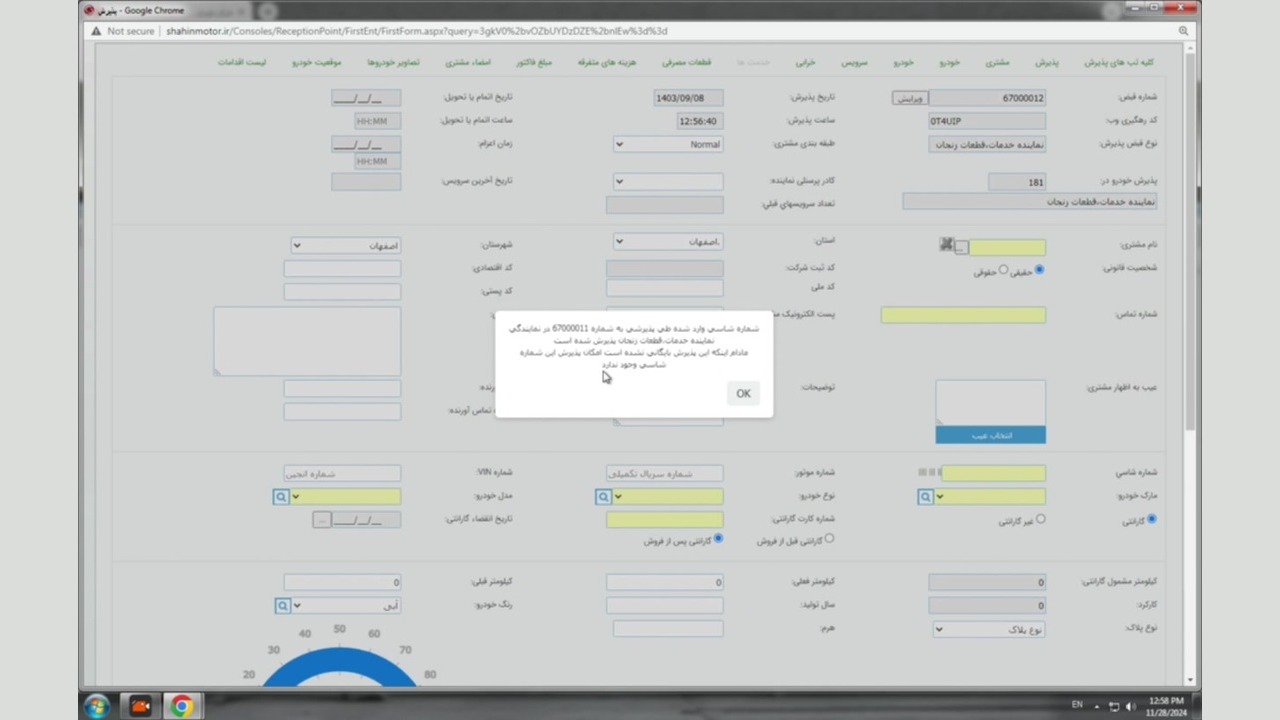
Task: Click the search icon beside مارک خودرو dropdown
Action: [x=925, y=496]
